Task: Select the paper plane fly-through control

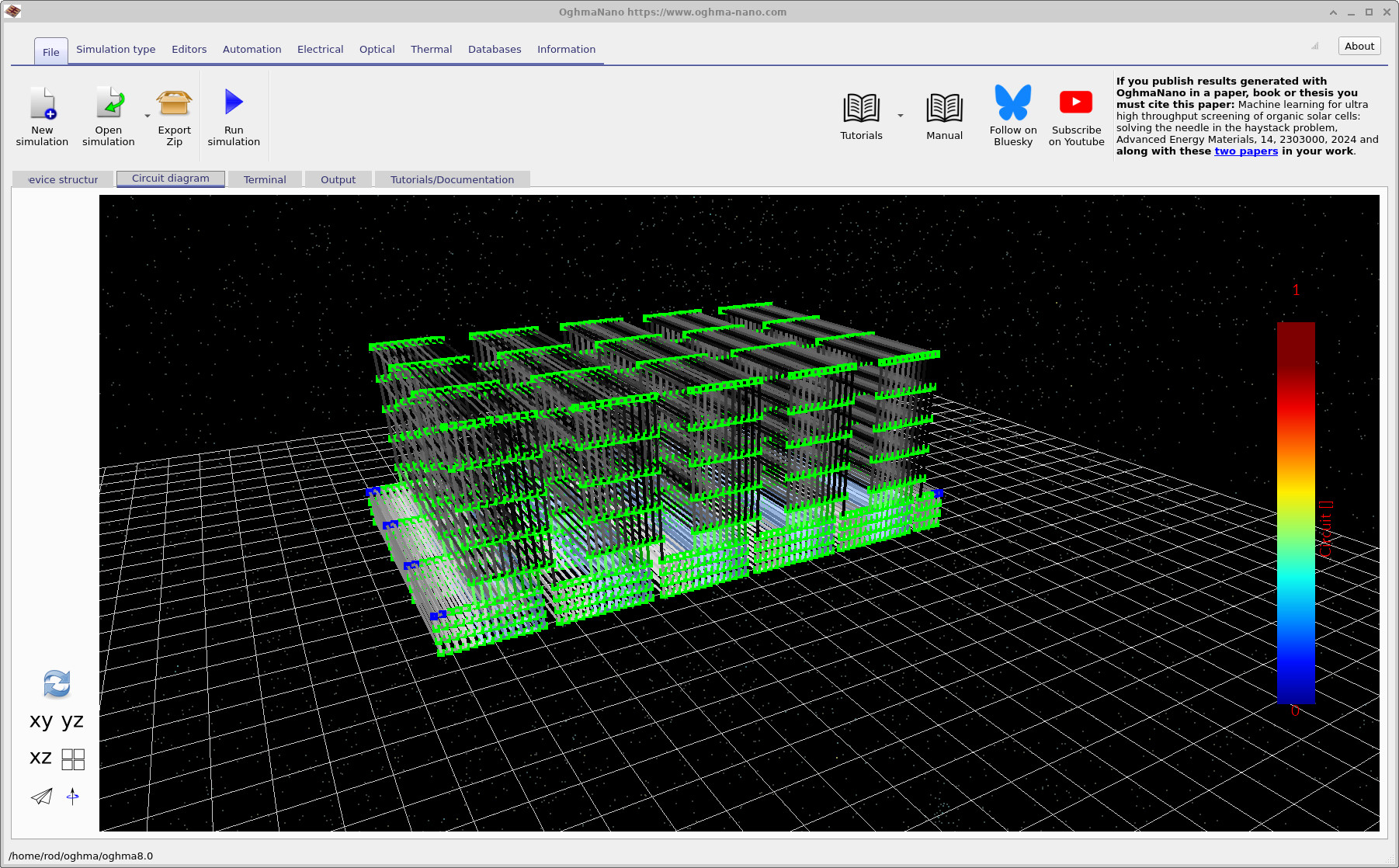Action: [x=41, y=796]
